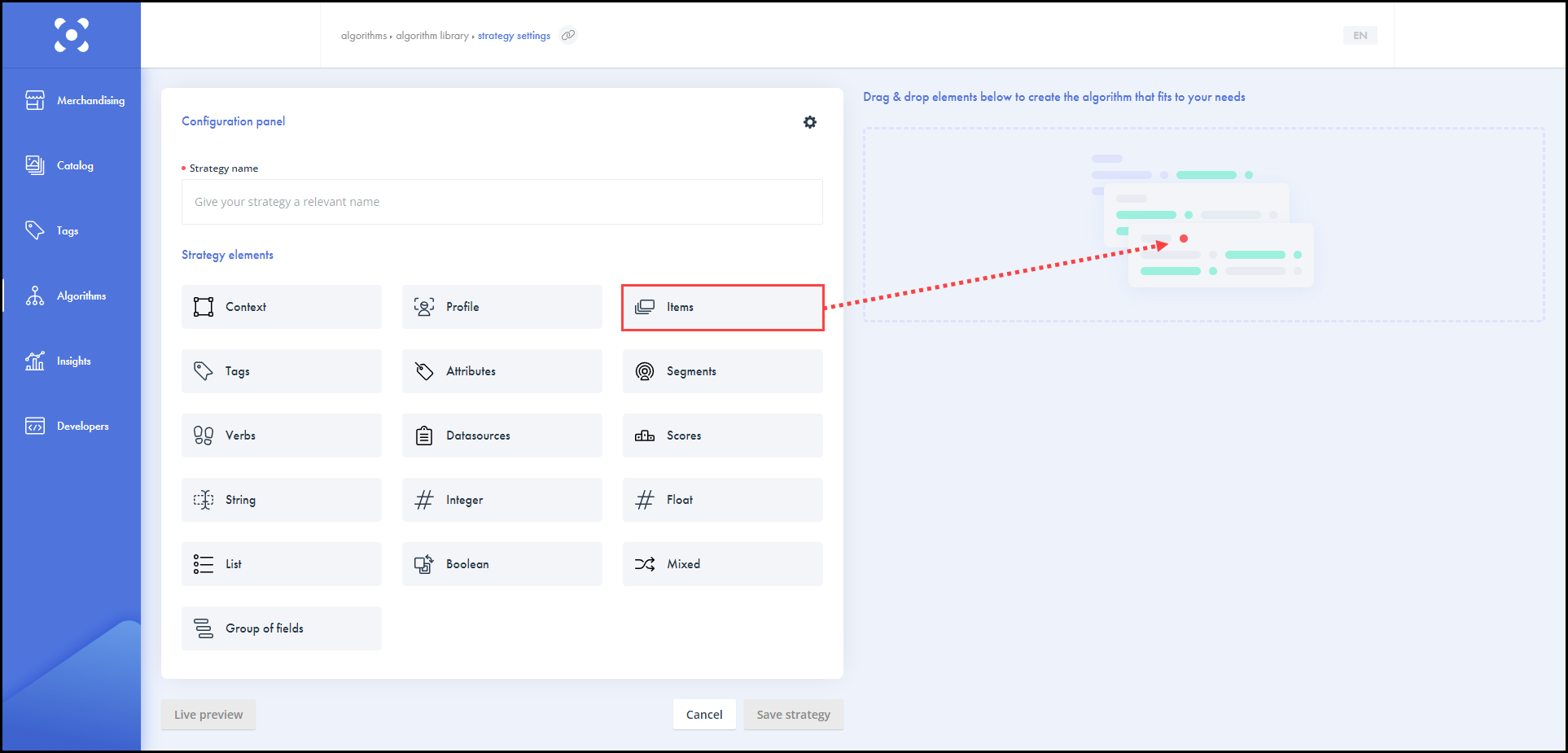Screen dimensions: 1568x753
Task: Click the Float element label
Action: (680, 500)
